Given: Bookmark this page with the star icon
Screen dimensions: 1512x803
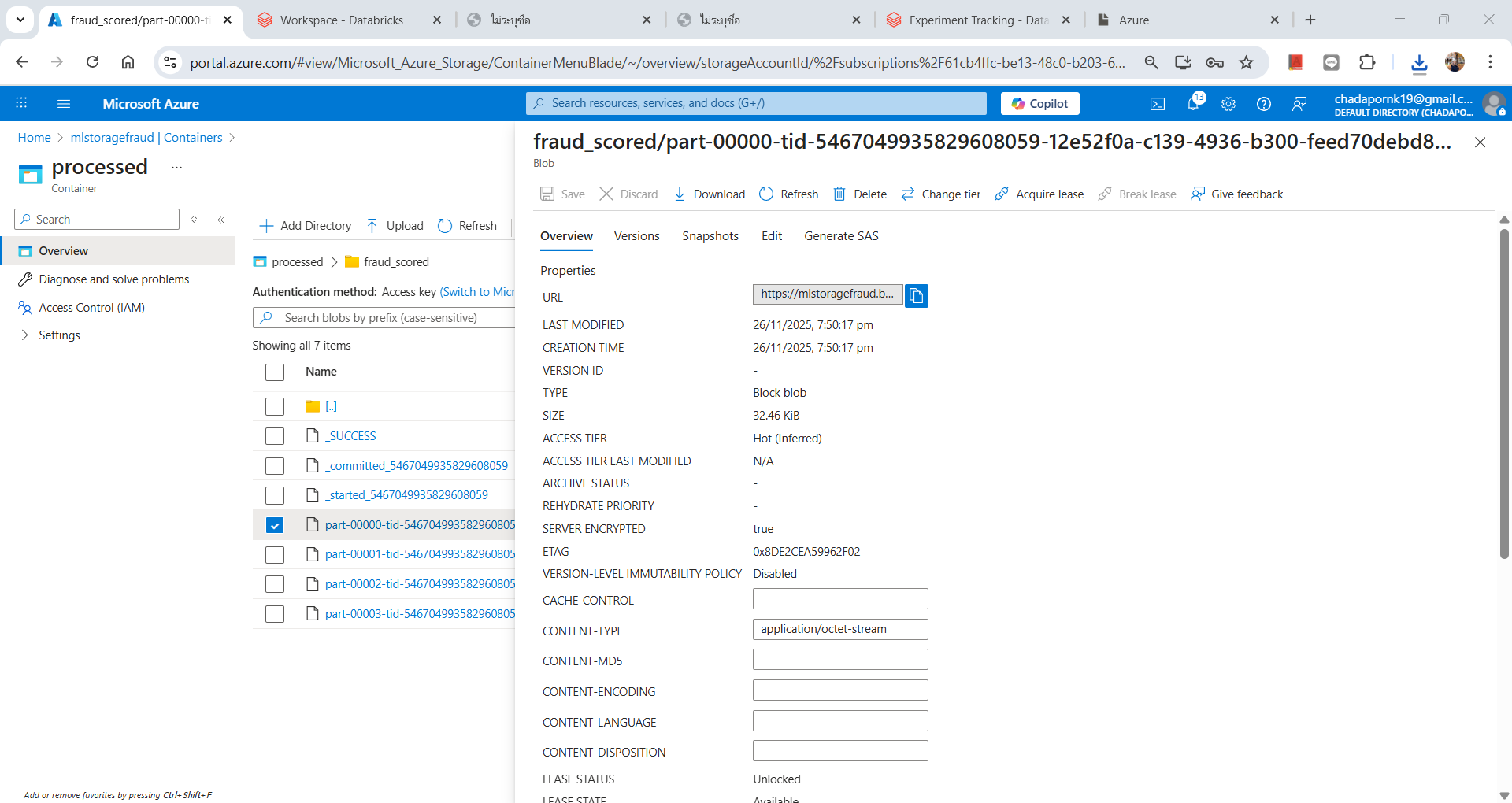Looking at the screenshot, I should pyautogui.click(x=1246, y=62).
